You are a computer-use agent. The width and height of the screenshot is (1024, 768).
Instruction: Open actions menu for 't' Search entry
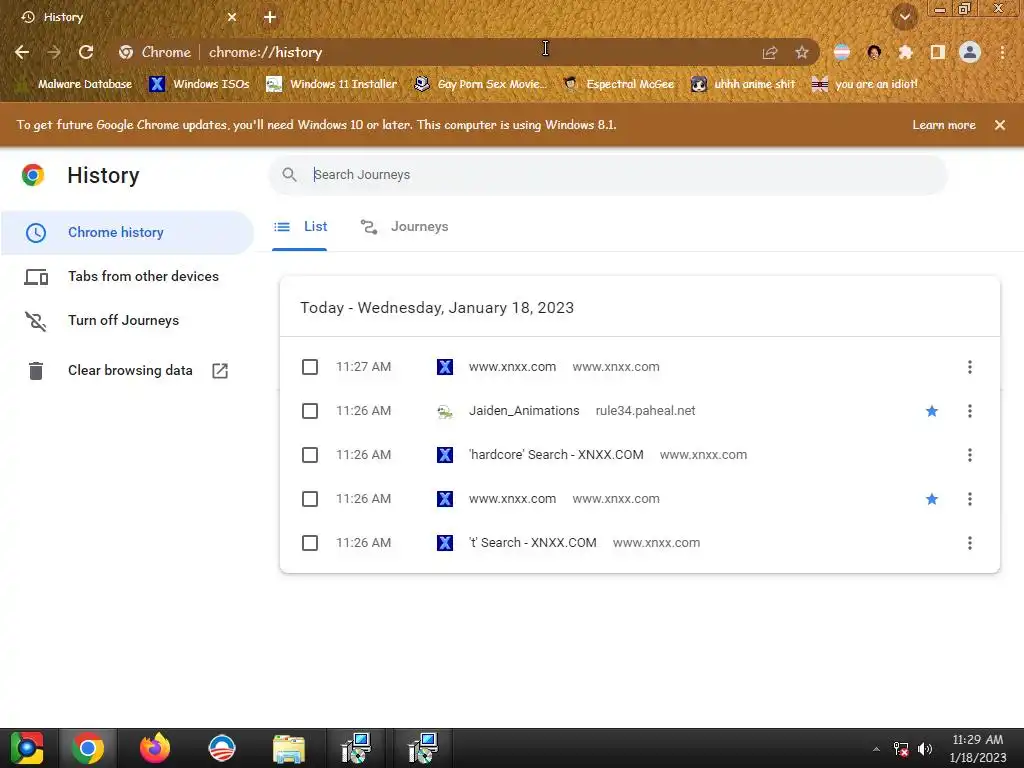970,543
